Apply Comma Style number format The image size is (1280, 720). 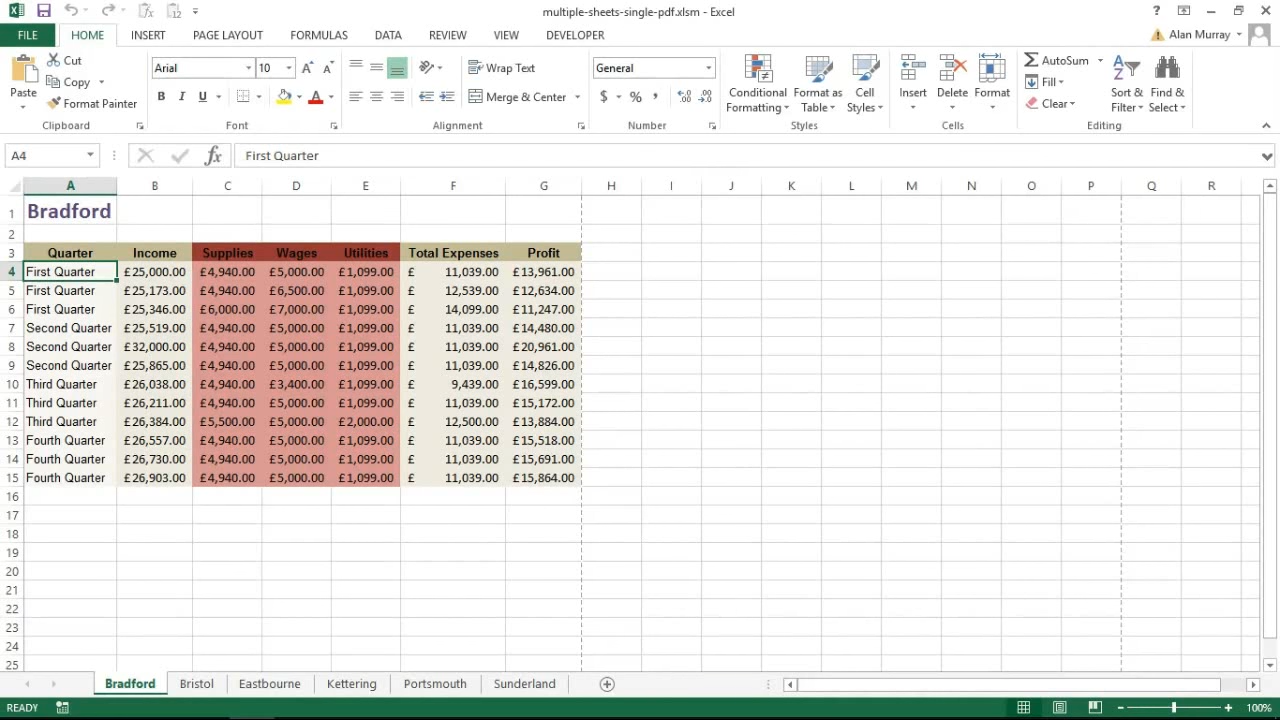(655, 97)
